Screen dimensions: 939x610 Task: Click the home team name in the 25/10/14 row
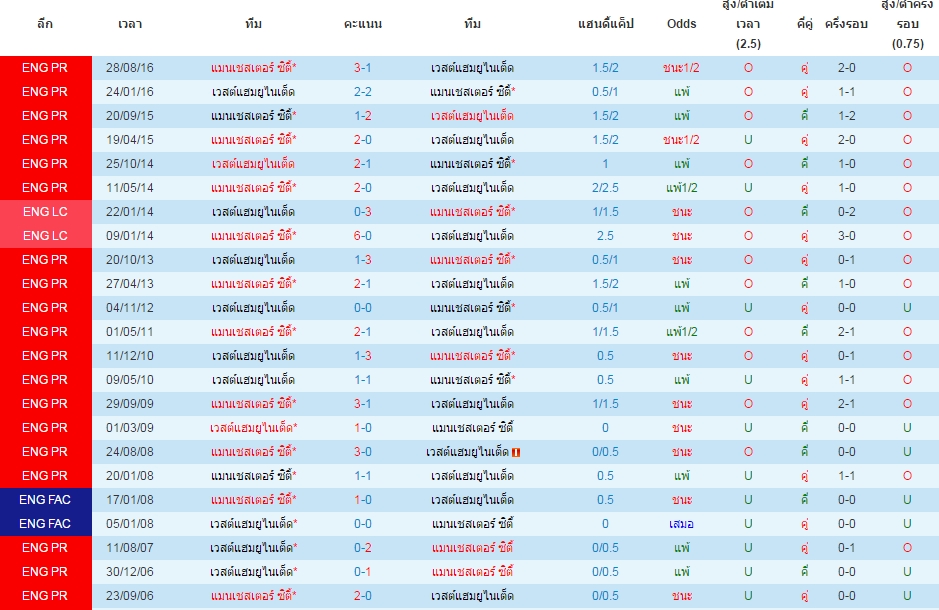(x=253, y=163)
